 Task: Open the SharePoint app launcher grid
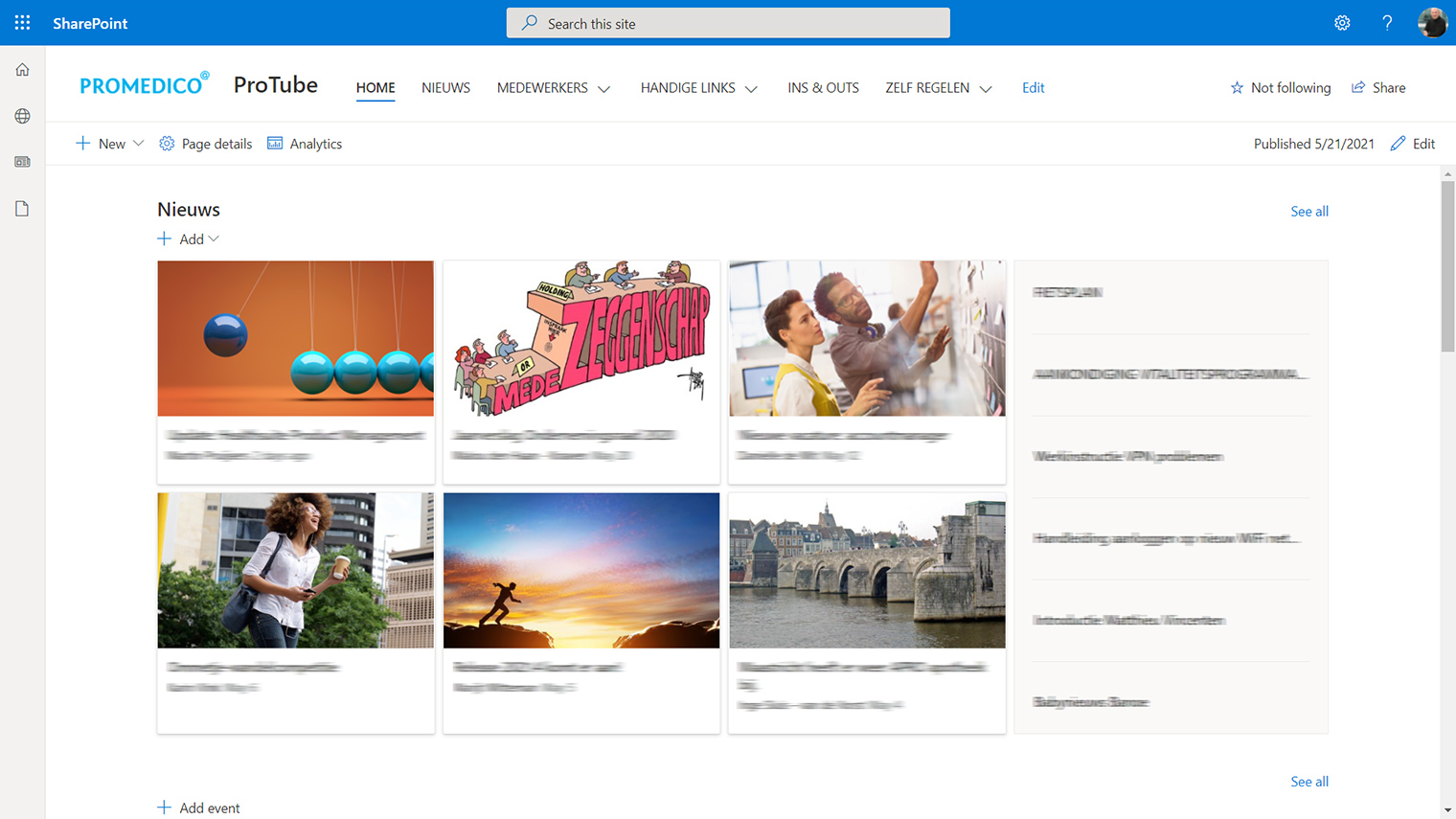tap(22, 22)
